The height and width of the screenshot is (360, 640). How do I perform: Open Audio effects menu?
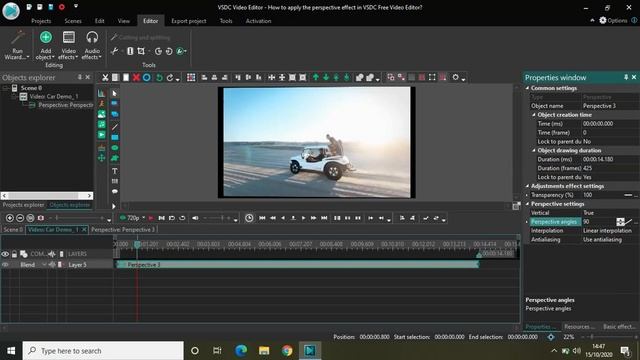pyautogui.click(x=92, y=45)
